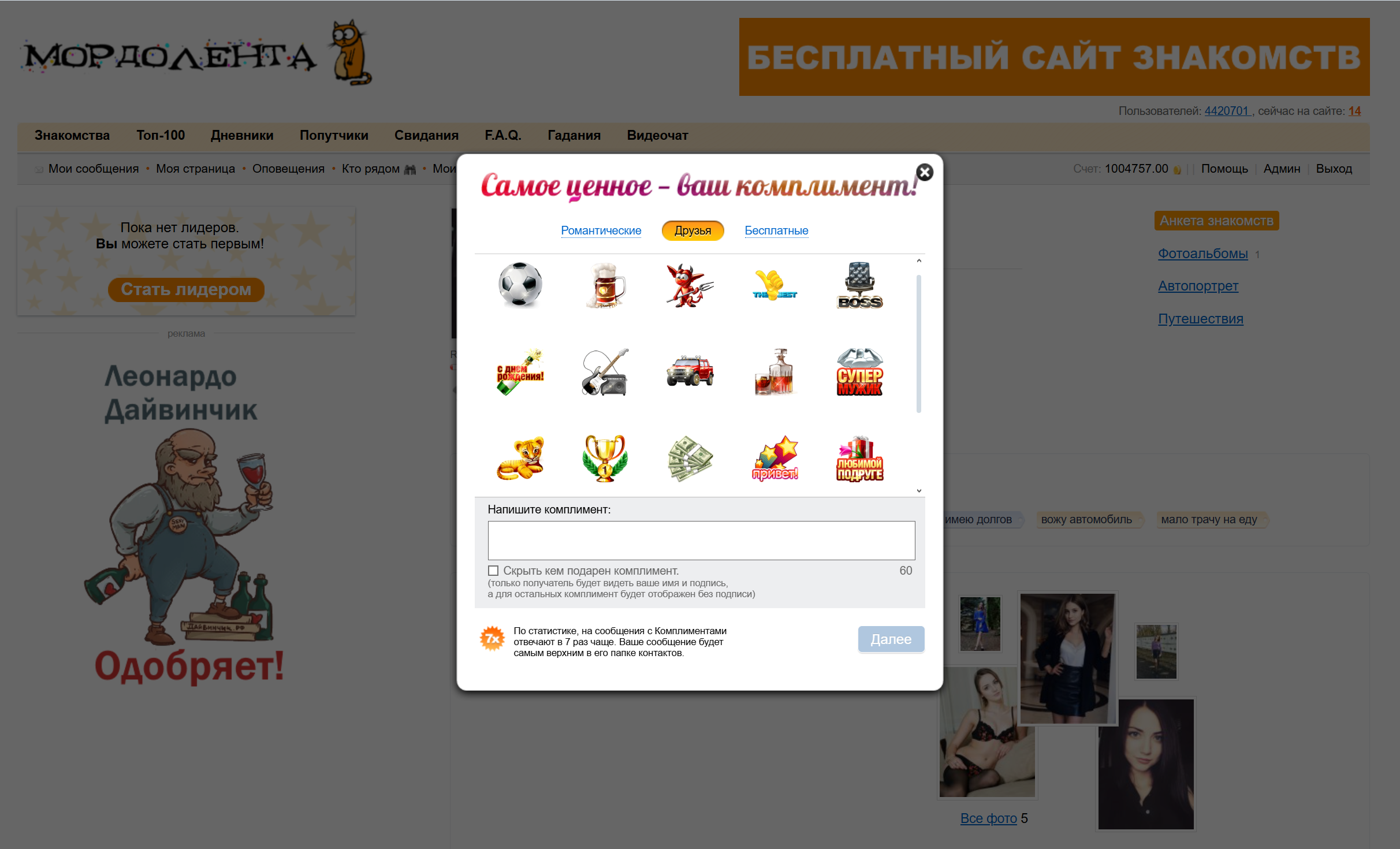Select the BOSS chair compliment
Screen dimensions: 1400x849
(859, 285)
